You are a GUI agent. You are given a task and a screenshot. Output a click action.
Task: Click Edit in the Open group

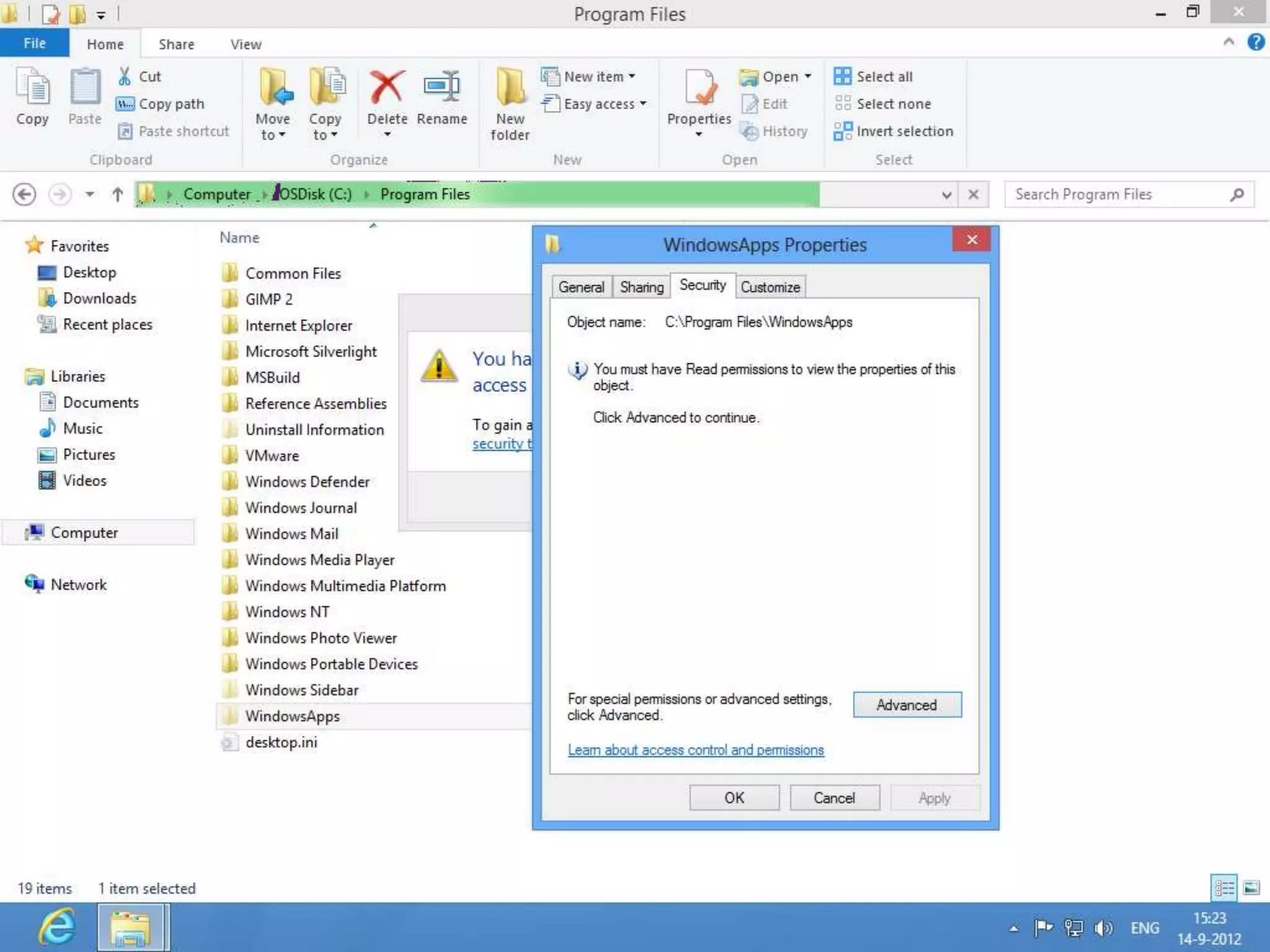(x=765, y=104)
